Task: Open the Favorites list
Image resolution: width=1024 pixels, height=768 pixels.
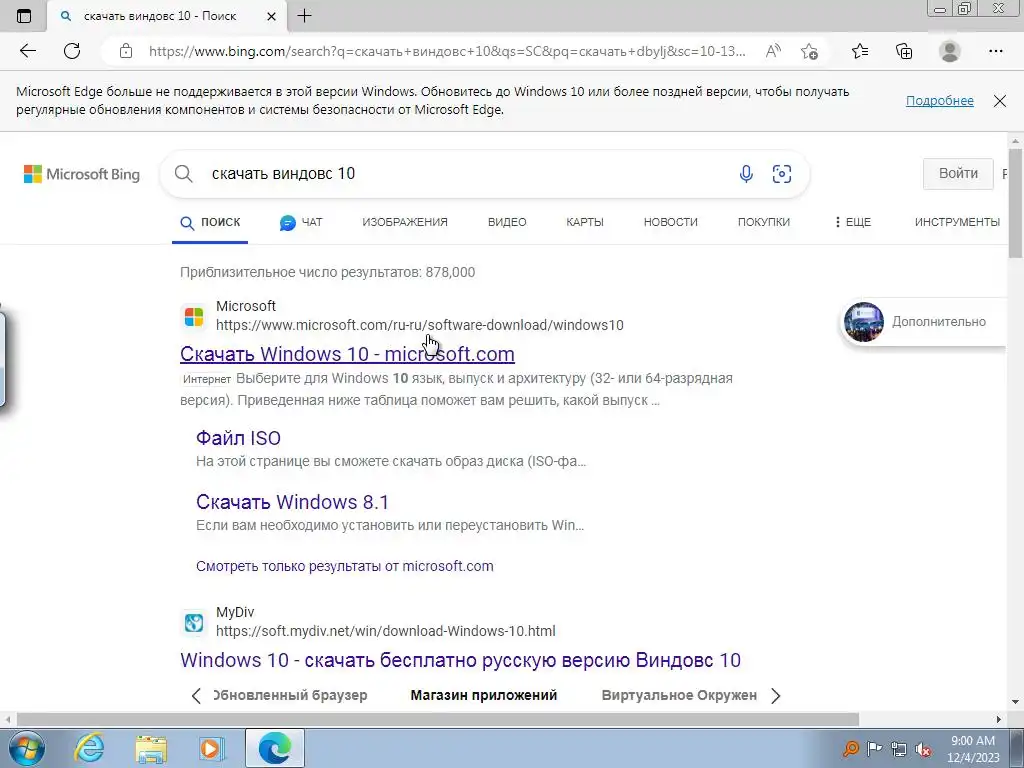Action: click(x=860, y=51)
